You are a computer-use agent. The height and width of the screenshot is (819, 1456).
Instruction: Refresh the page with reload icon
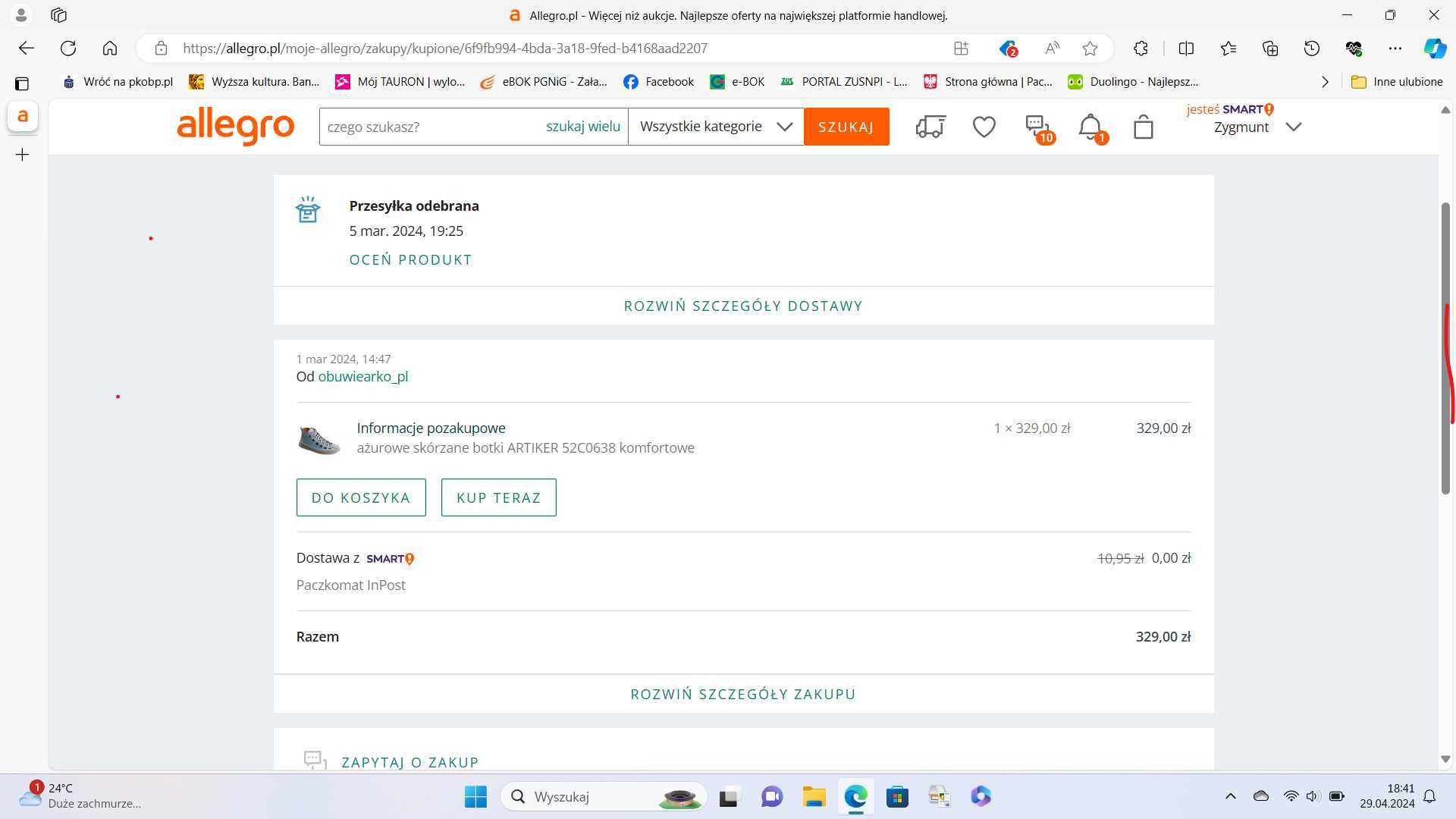point(68,49)
